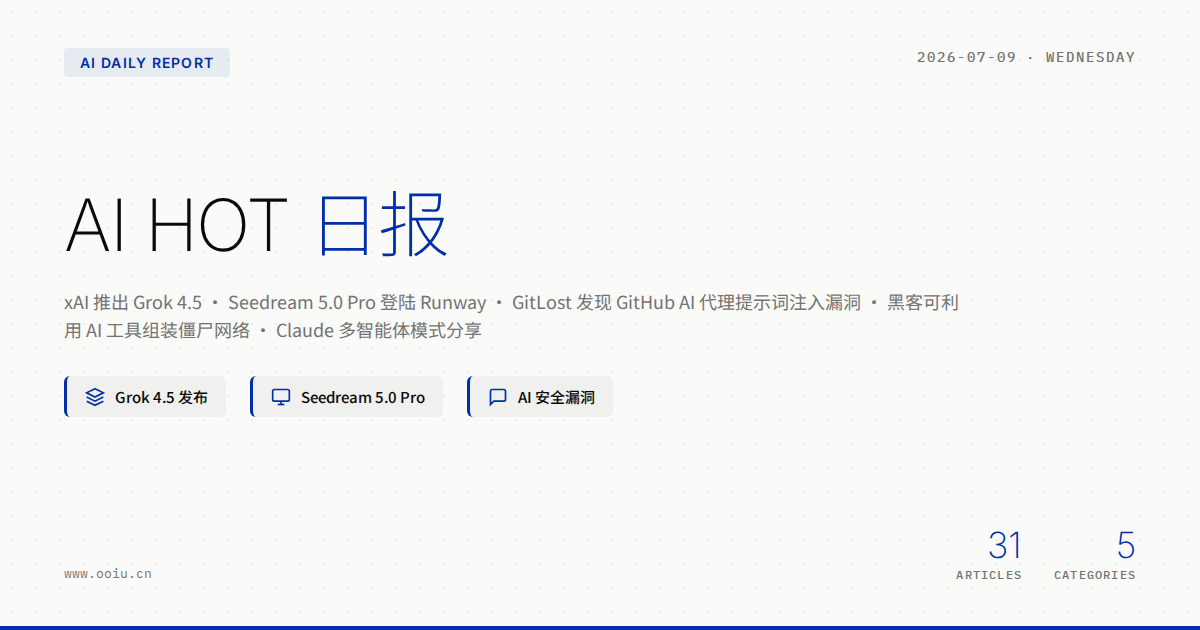The image size is (1200, 630).
Task: Click the Claude 多智能体模式分享 headline text
Action: click(x=379, y=330)
